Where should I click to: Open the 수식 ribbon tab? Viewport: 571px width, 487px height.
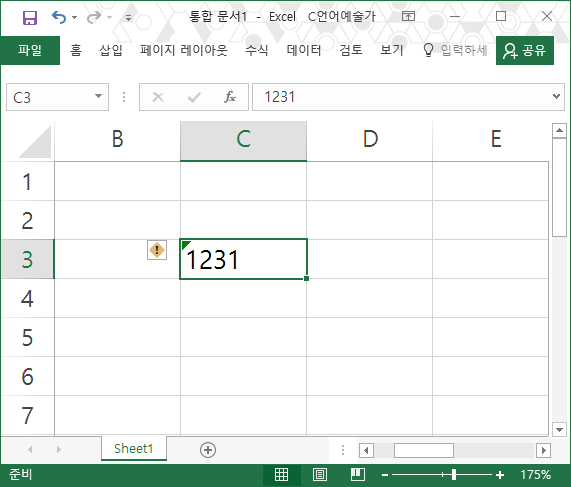tap(257, 50)
